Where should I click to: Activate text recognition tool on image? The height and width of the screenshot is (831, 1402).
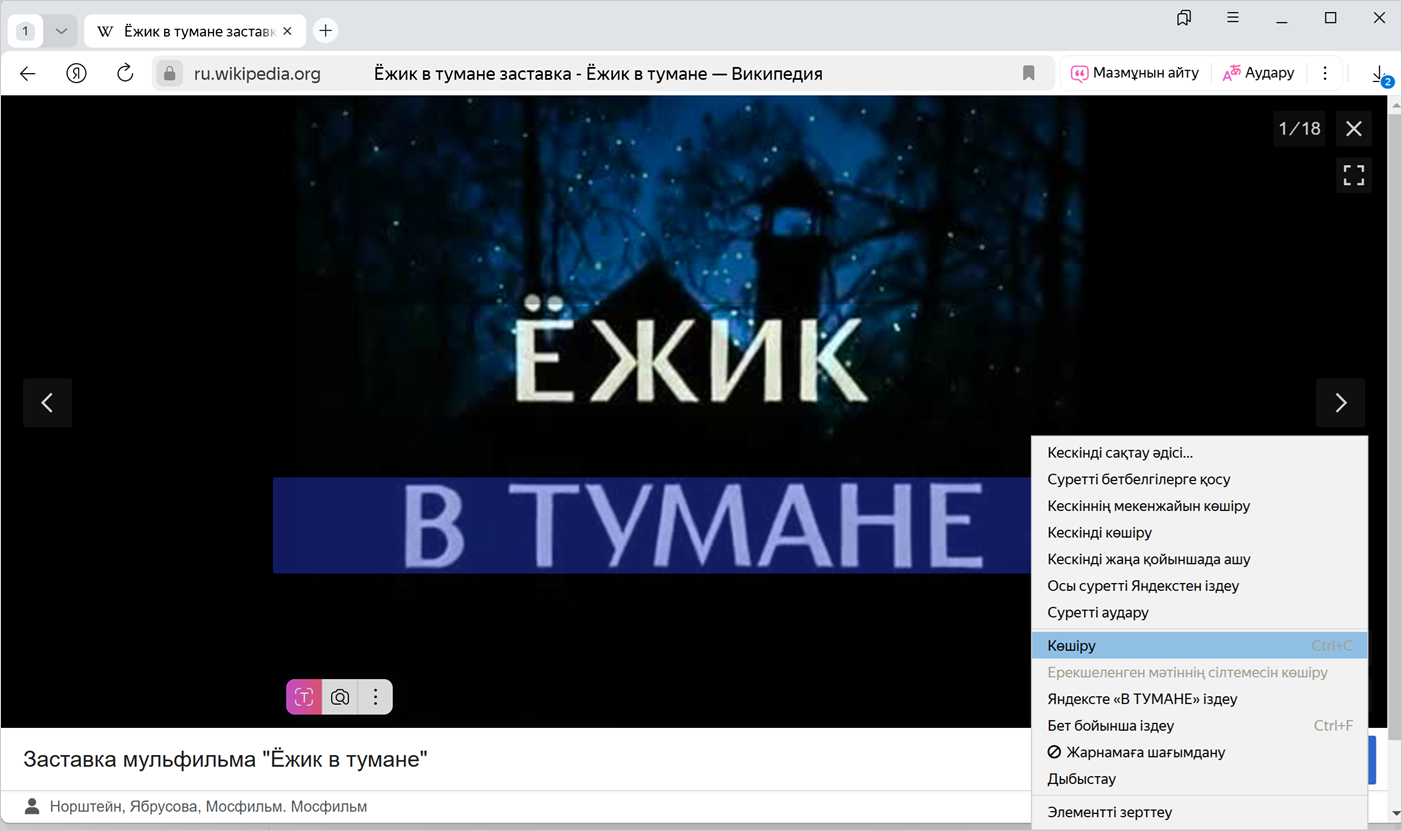tap(304, 697)
